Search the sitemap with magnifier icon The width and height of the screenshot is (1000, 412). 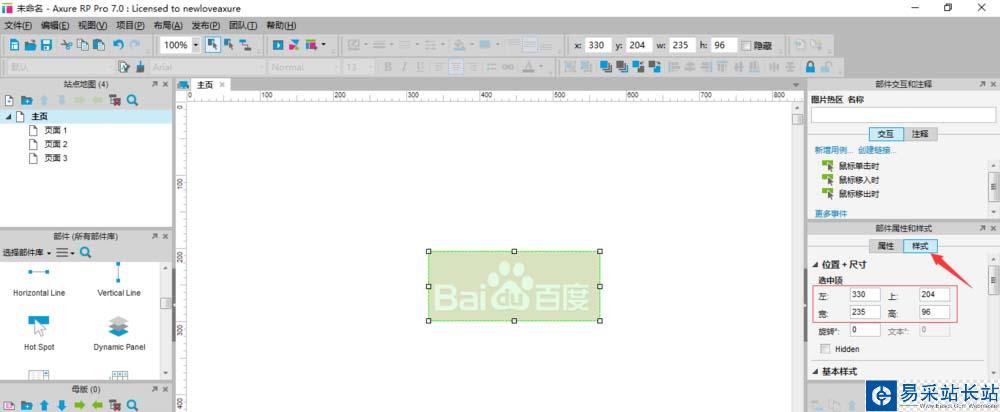(x=132, y=100)
